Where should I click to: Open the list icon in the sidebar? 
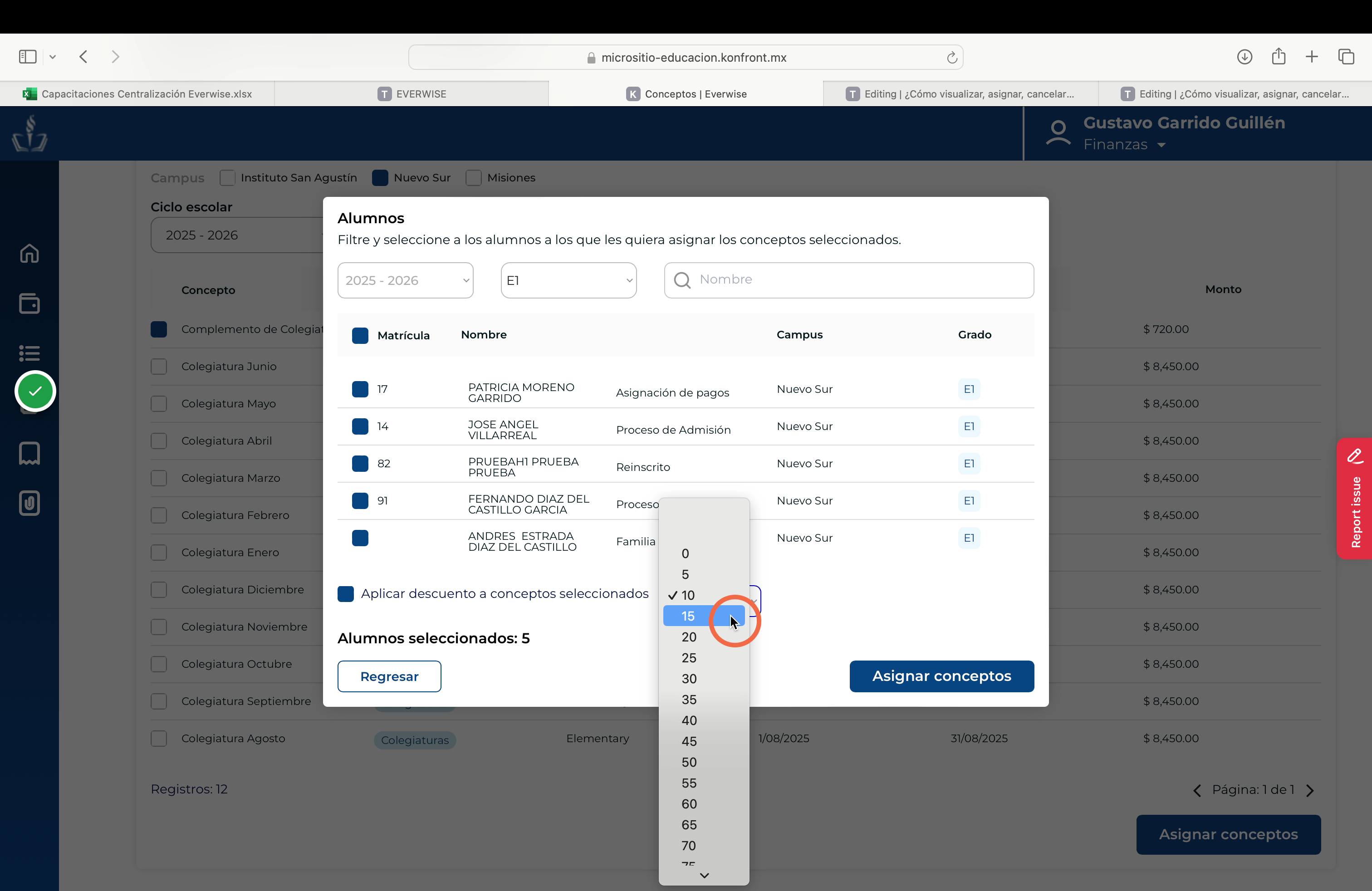point(29,352)
